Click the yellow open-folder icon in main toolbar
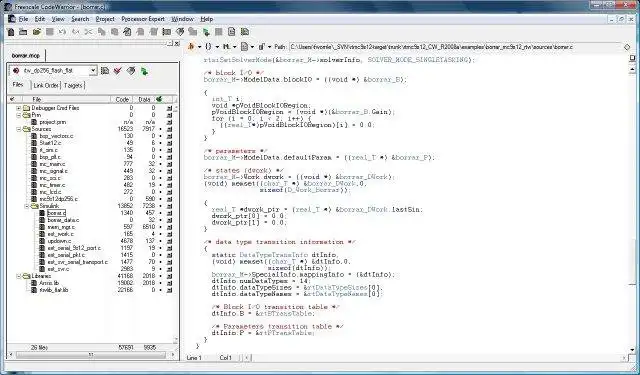The width and height of the screenshot is (640, 375). pos(37,32)
